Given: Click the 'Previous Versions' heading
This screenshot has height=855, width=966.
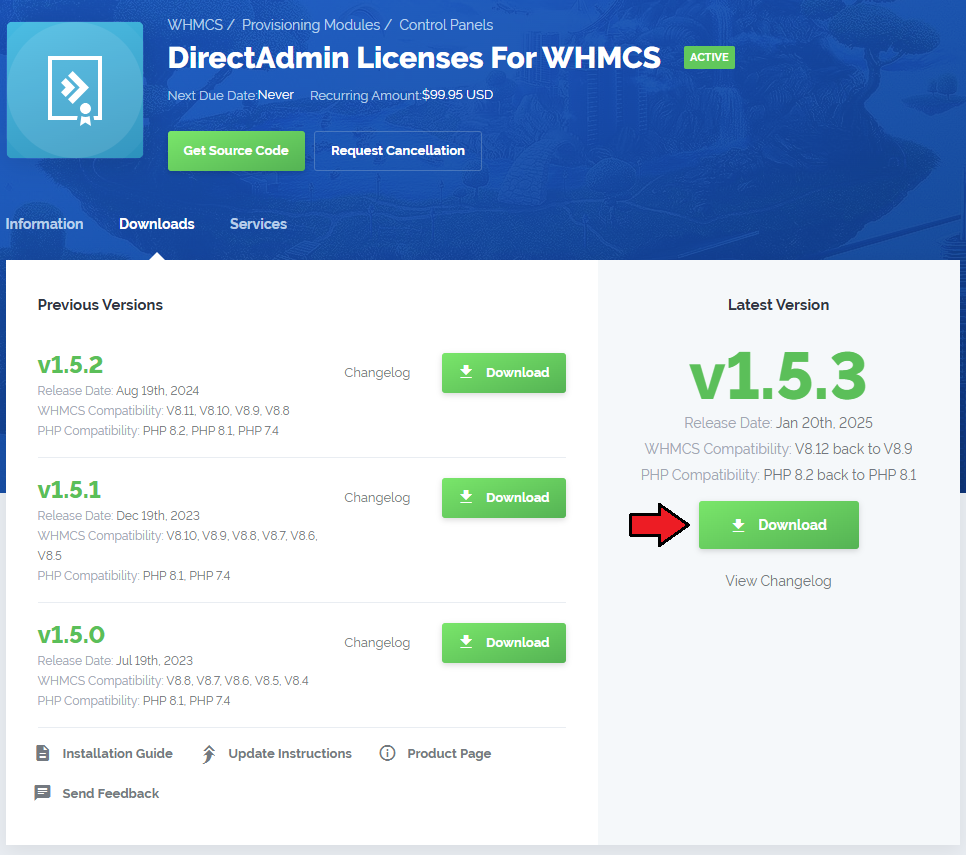Looking at the screenshot, I should 100,305.
